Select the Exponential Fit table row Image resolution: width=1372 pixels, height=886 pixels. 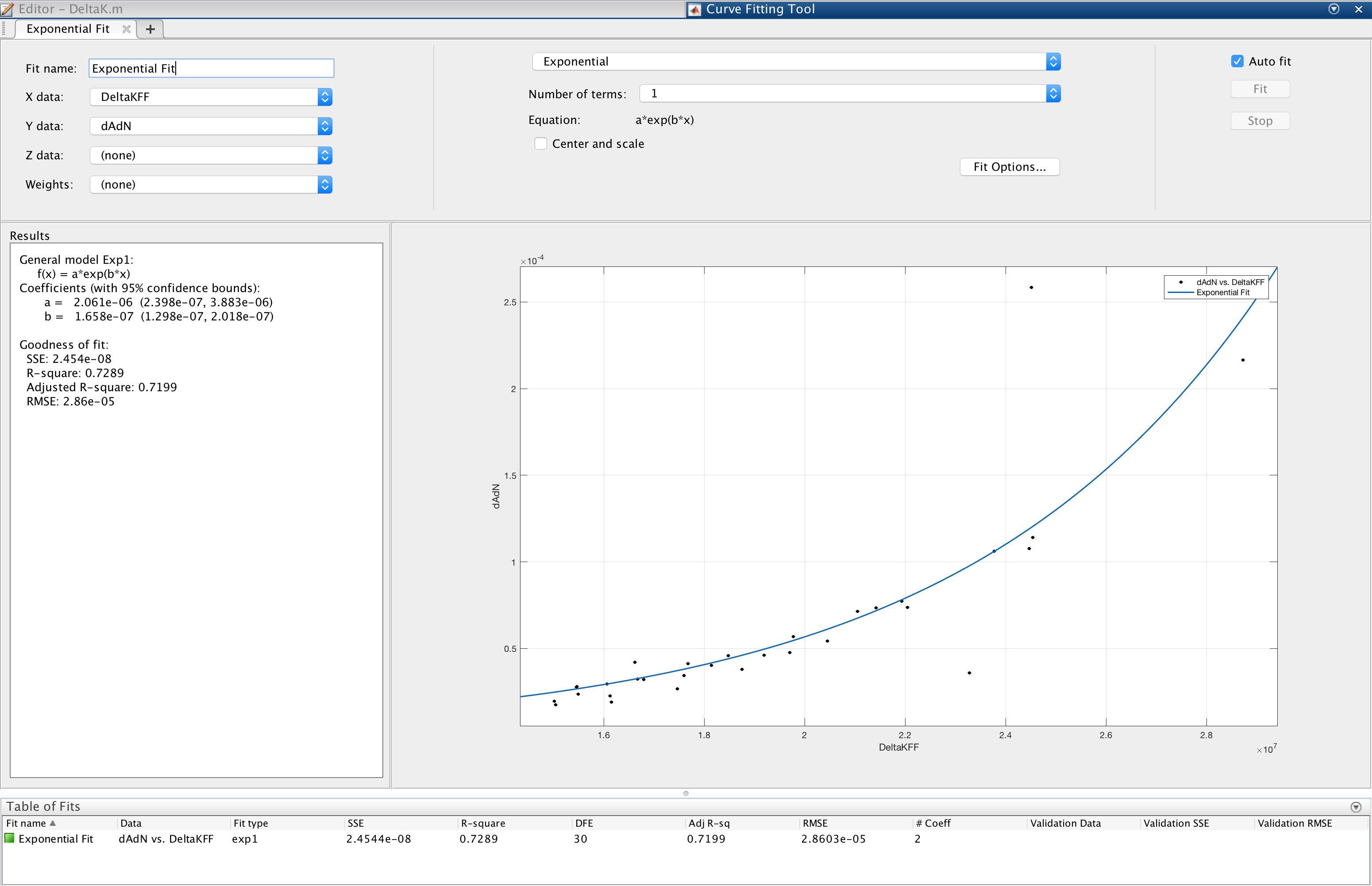56,839
